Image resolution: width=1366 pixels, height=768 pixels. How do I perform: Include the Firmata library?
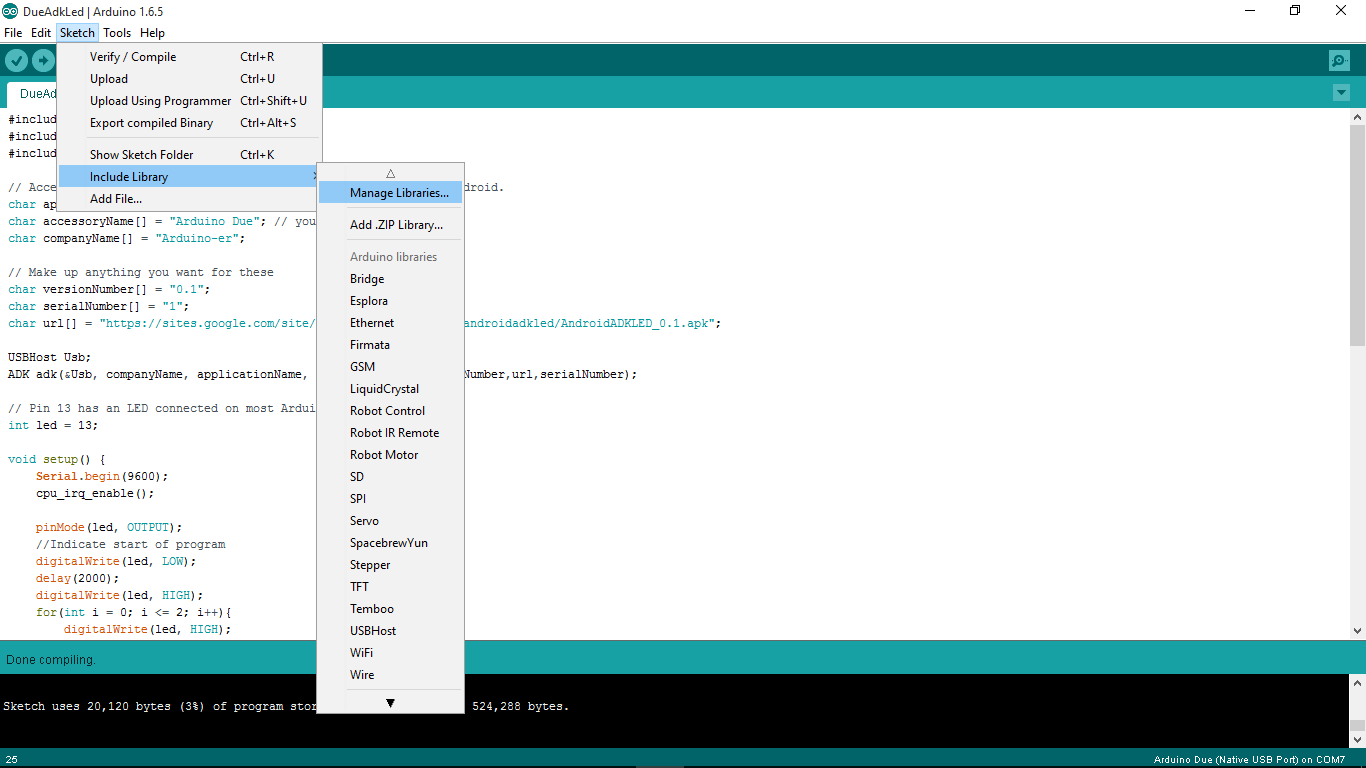click(390, 345)
